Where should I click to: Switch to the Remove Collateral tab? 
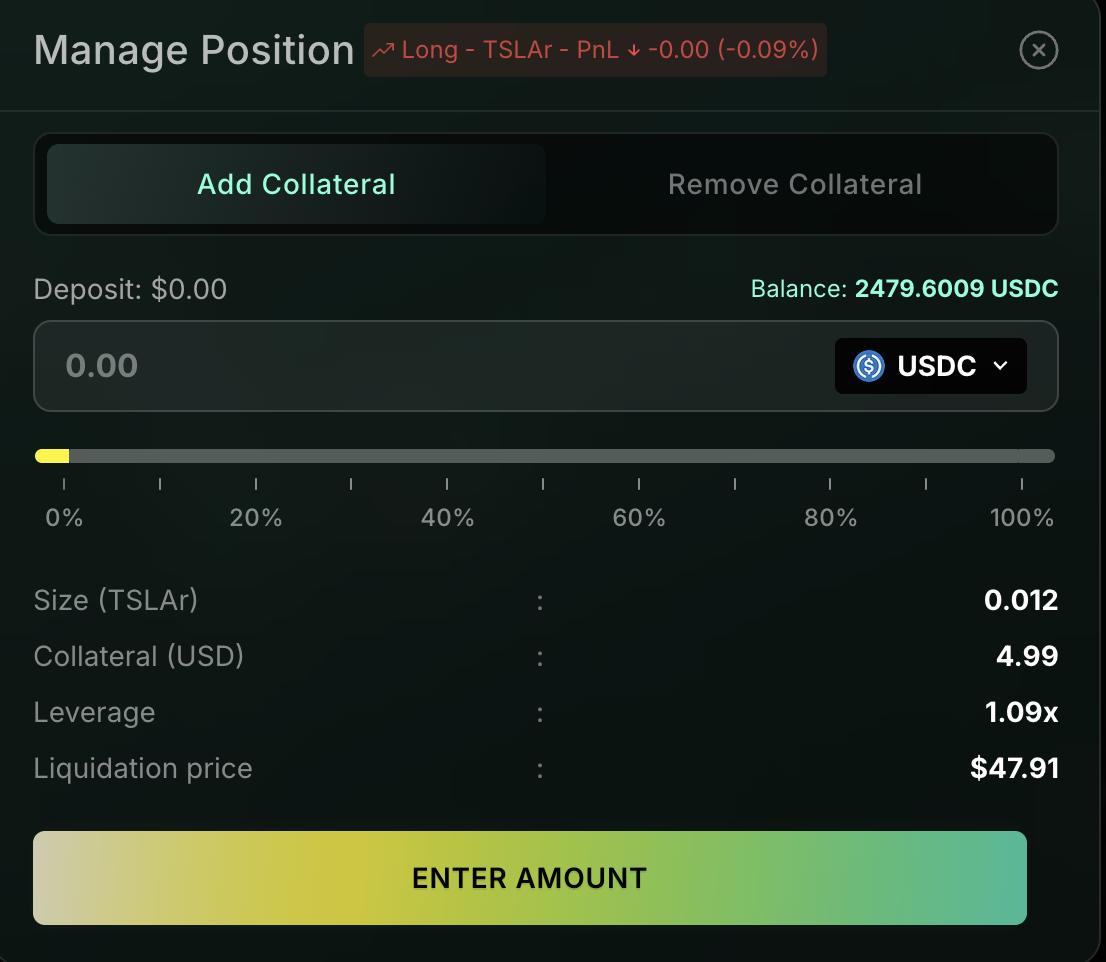click(795, 185)
